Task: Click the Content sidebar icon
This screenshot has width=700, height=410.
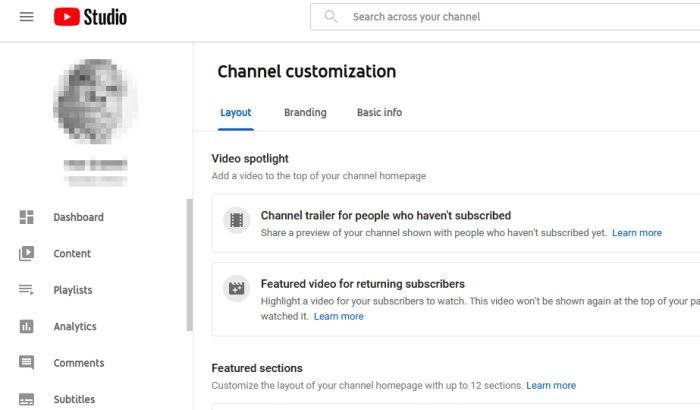Action: [26, 253]
